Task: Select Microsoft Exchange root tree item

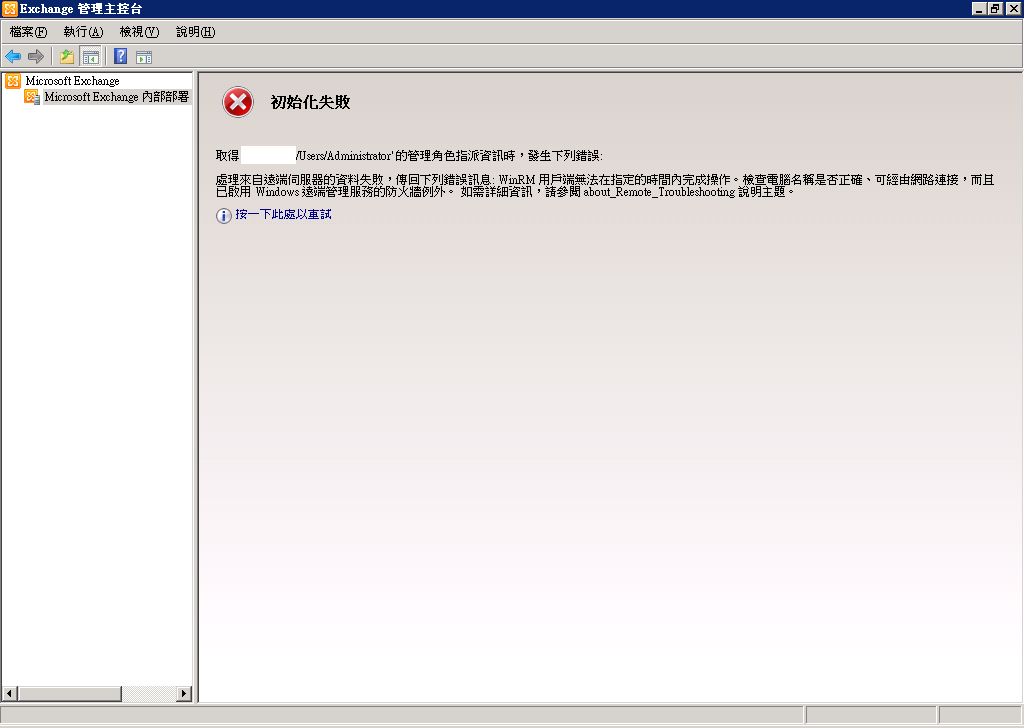Action: 72,81
